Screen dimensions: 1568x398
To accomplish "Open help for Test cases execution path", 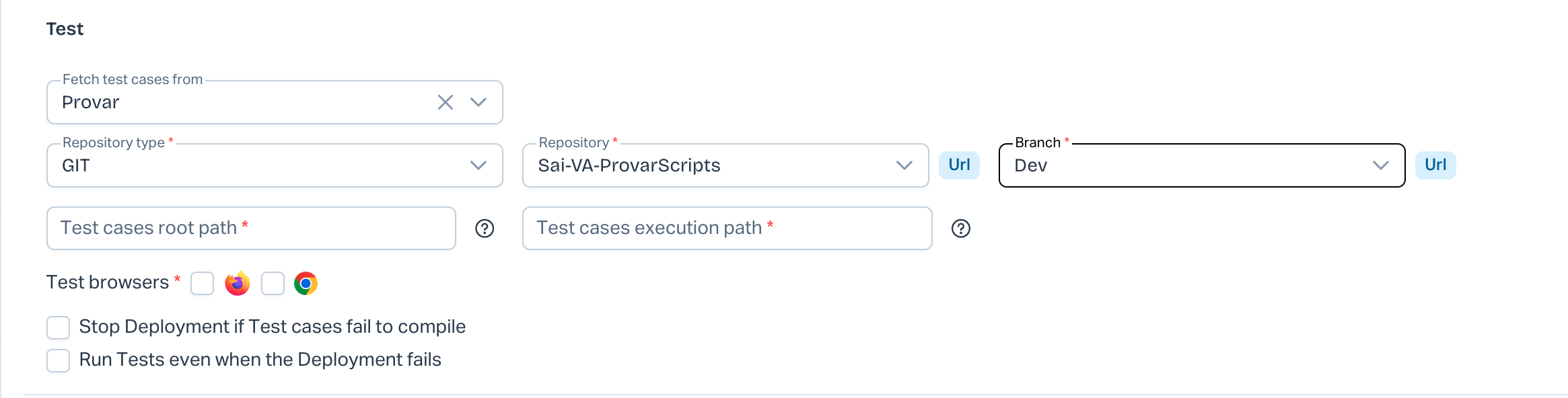I will click(960, 229).
